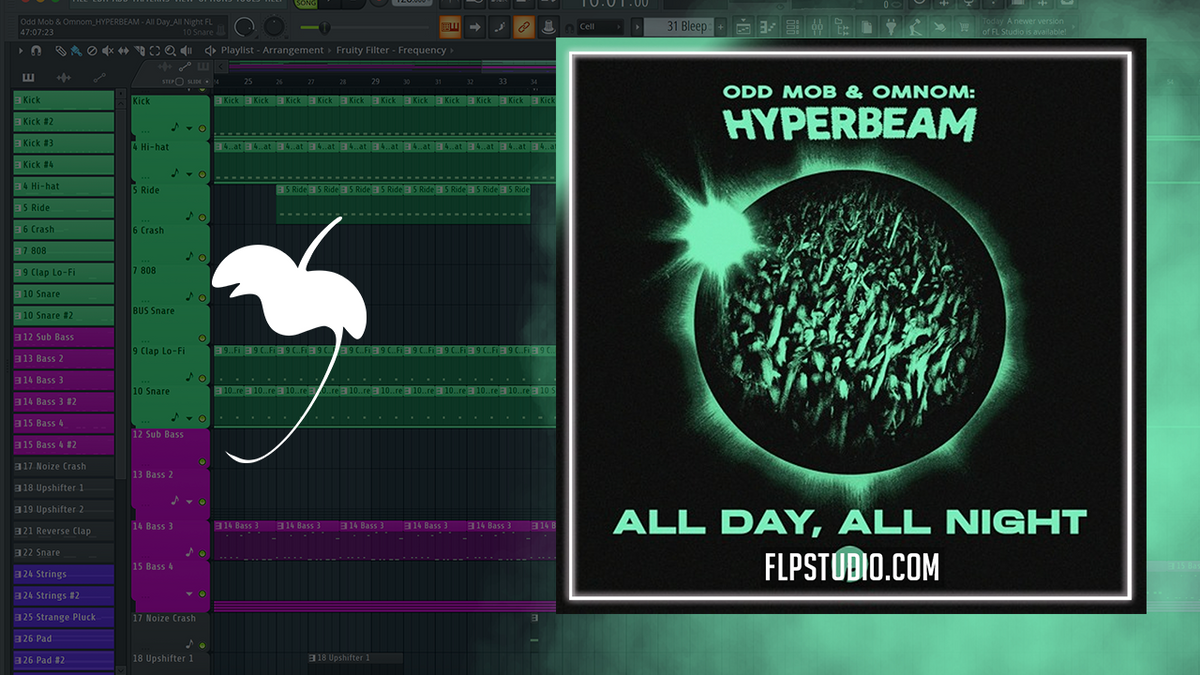Open the FL Studio shop cart icon
Image resolution: width=1200 pixels, height=675 pixels.
click(x=963, y=29)
